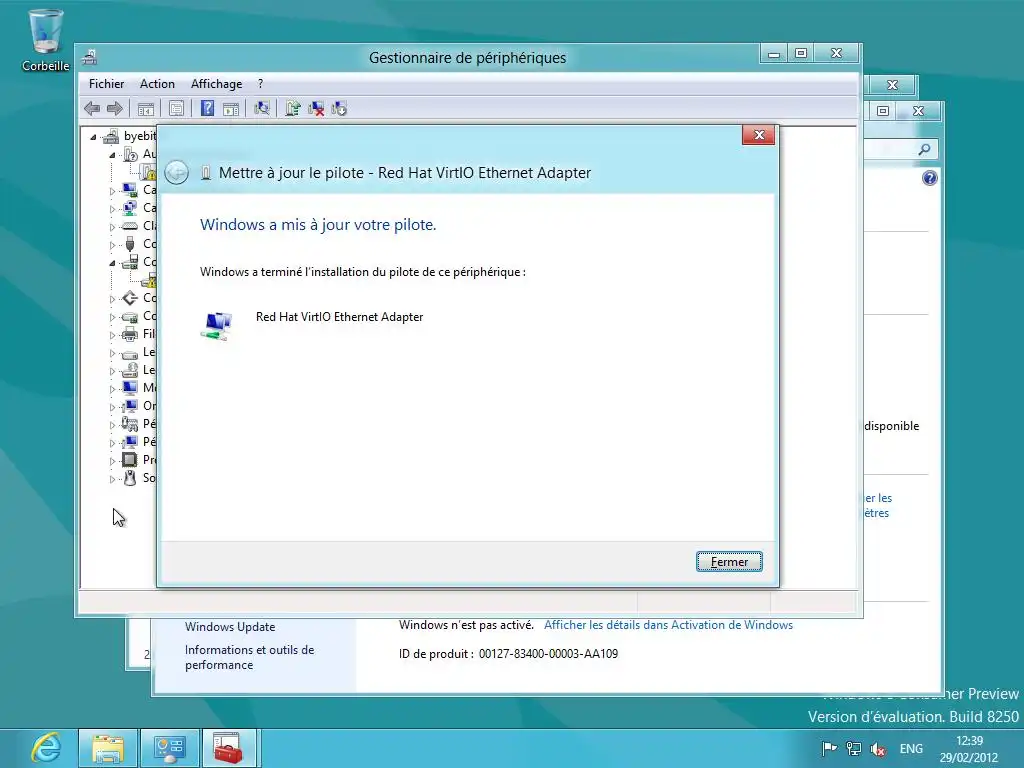This screenshot has width=1024, height=768.
Task: Expand the 'Pr' processors category
Action: tap(112, 461)
